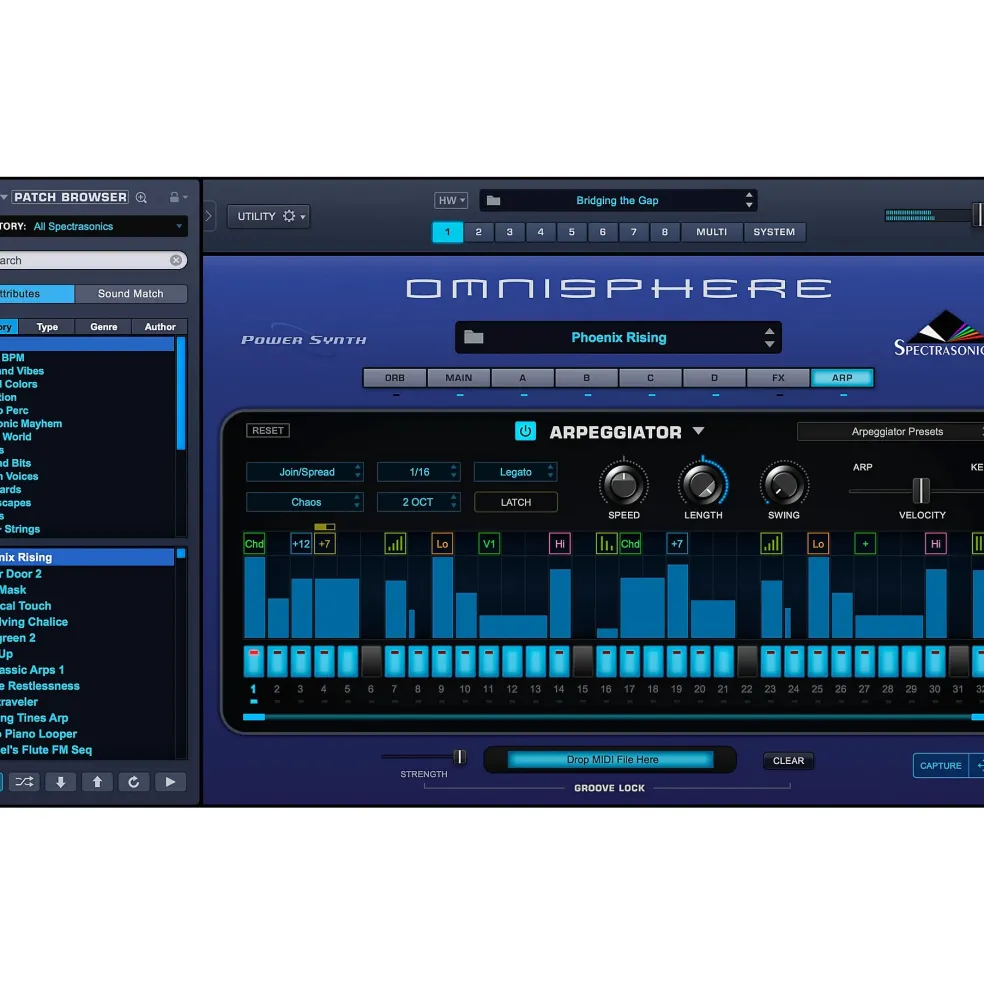The height and width of the screenshot is (985, 984).
Task: Click the arp velocity slider handle
Action: pos(921,491)
